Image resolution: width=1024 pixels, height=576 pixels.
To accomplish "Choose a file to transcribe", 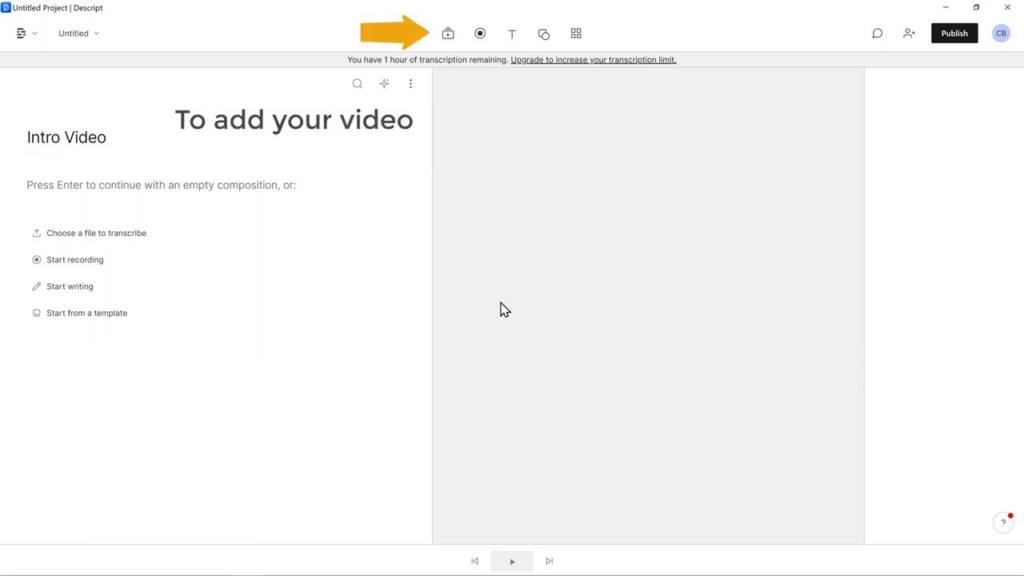I will pos(89,233).
